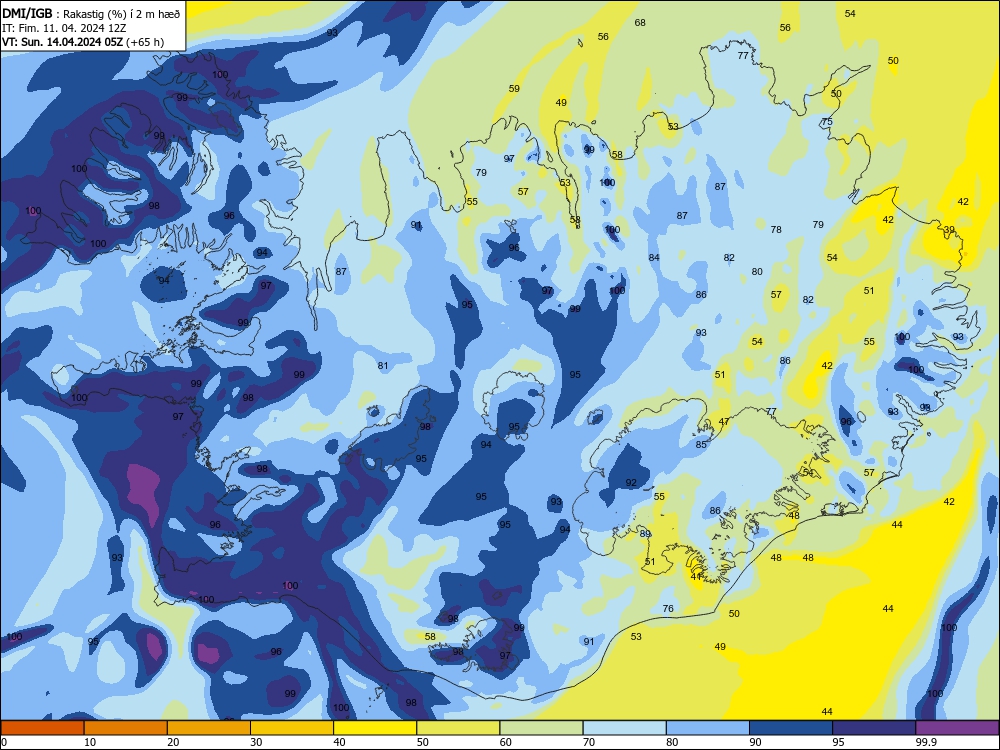
Task: Select the dark blue 90–95 legend swatch
Action: tap(791, 728)
